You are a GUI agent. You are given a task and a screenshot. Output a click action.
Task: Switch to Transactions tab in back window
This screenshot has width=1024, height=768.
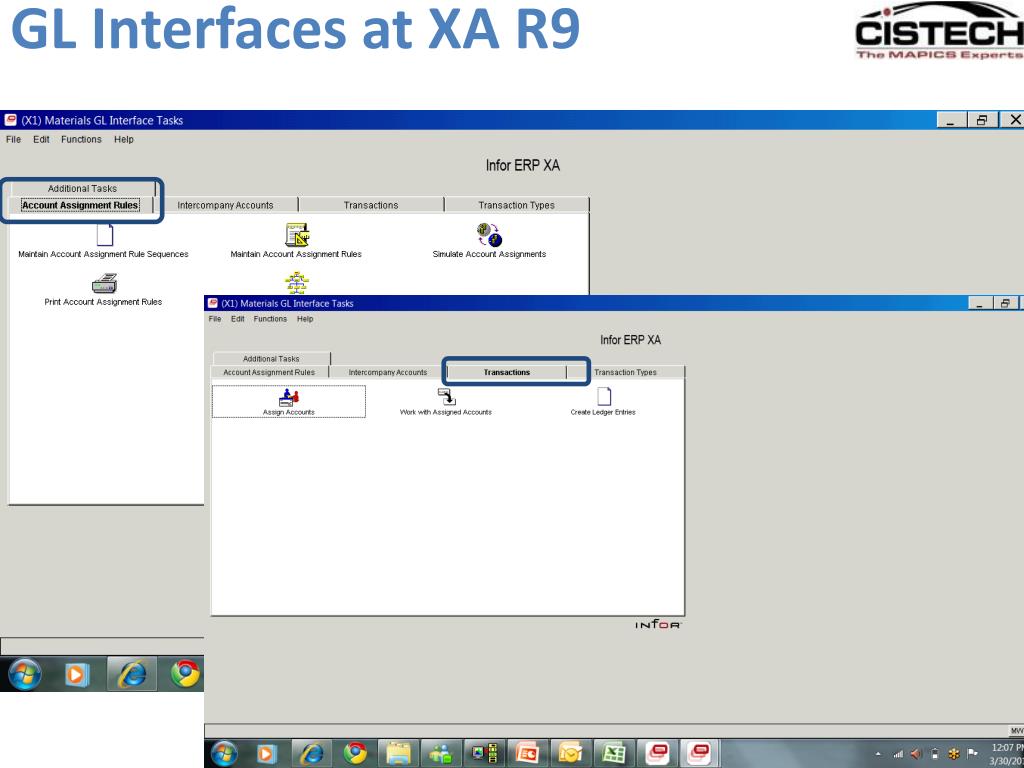pyautogui.click(x=371, y=205)
